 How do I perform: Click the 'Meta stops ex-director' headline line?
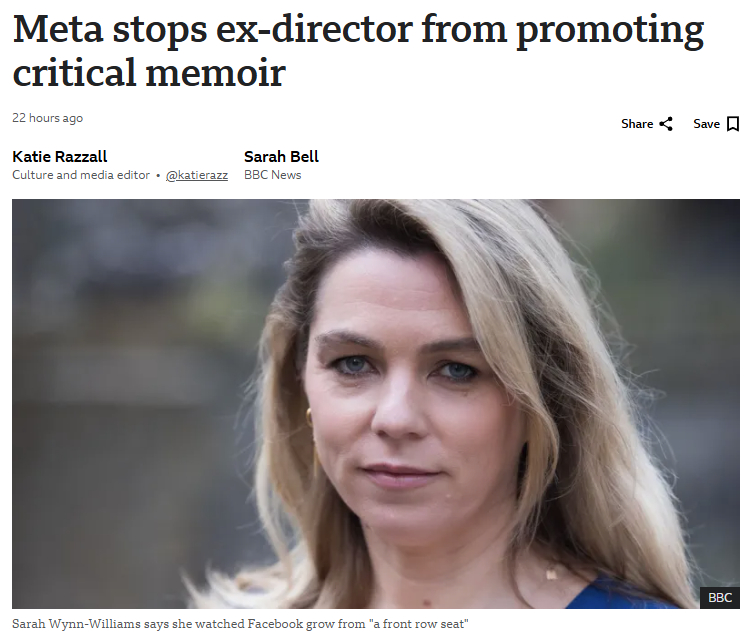click(358, 29)
